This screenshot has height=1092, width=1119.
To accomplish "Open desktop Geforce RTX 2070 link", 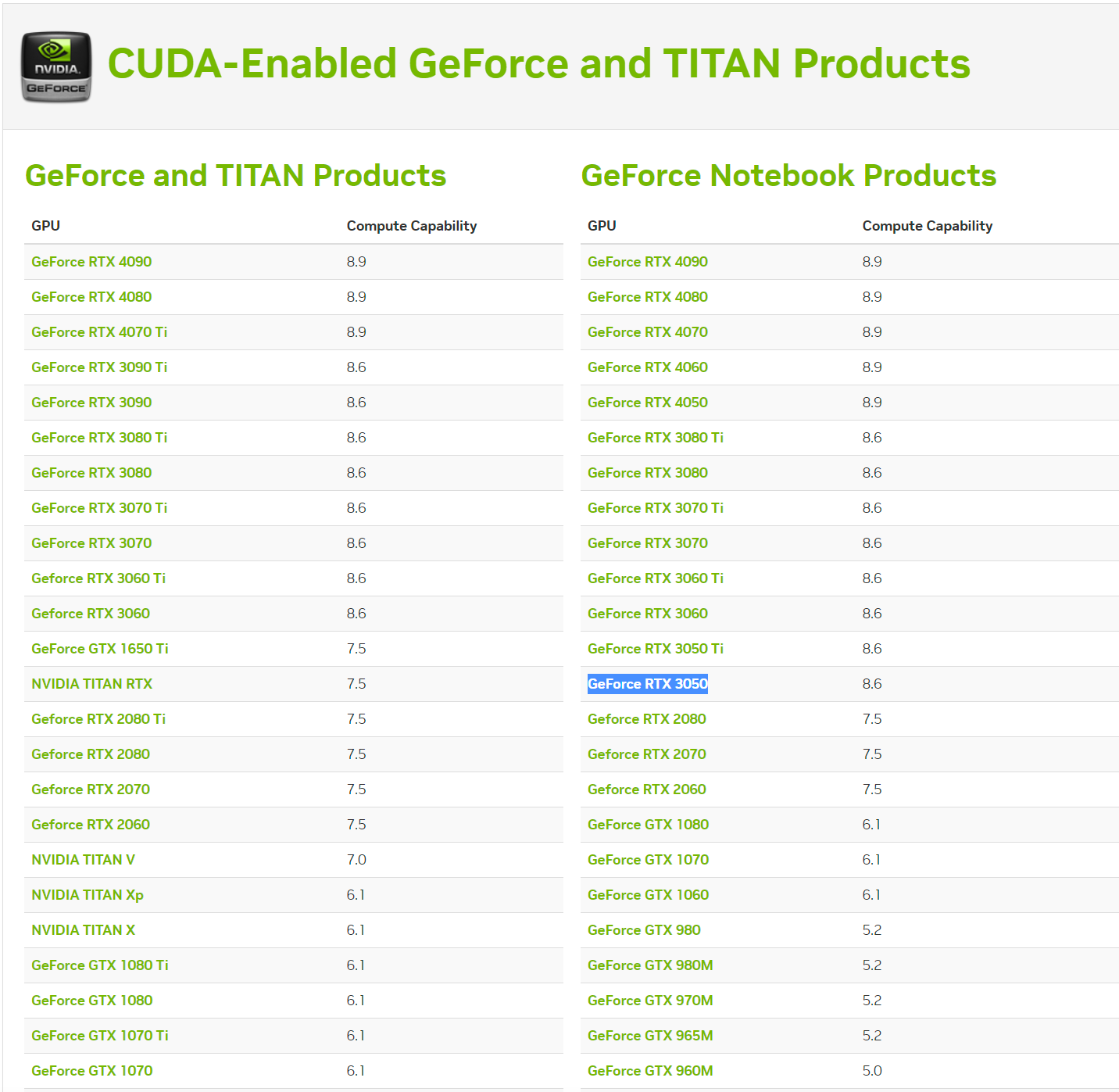I will [x=91, y=789].
